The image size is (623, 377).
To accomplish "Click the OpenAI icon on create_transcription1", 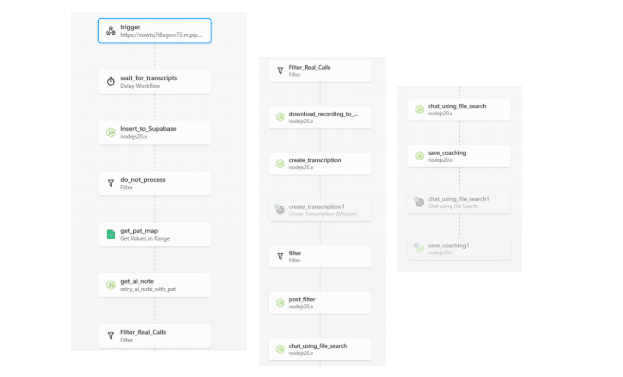I will [280, 210].
